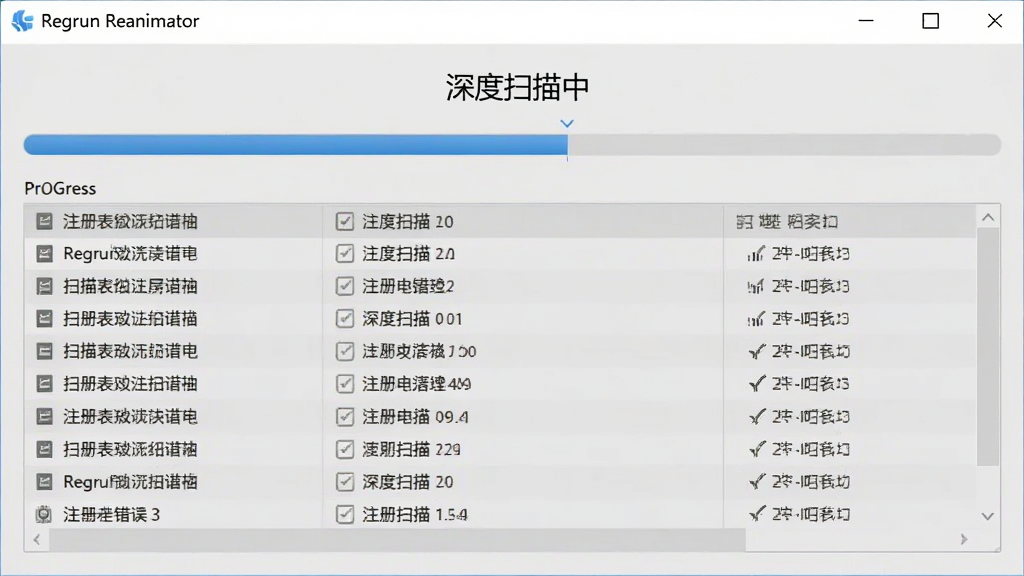Toggle the checkbox in the highlighted top row

click(345, 221)
